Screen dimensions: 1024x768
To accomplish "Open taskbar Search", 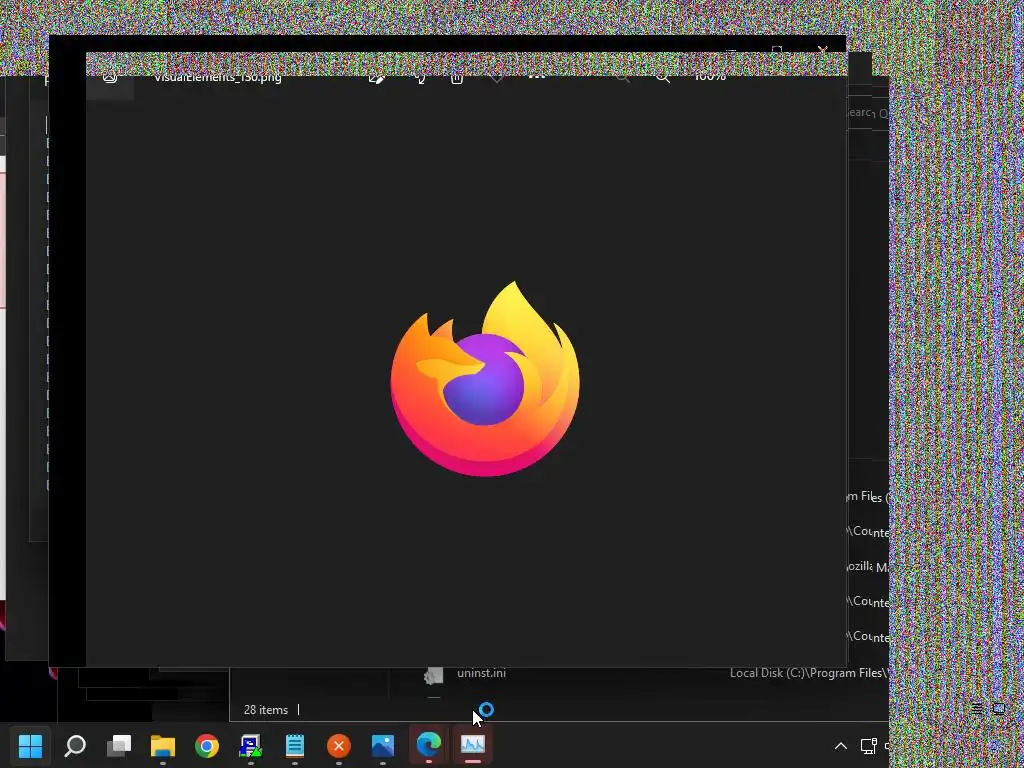I will (x=74, y=745).
